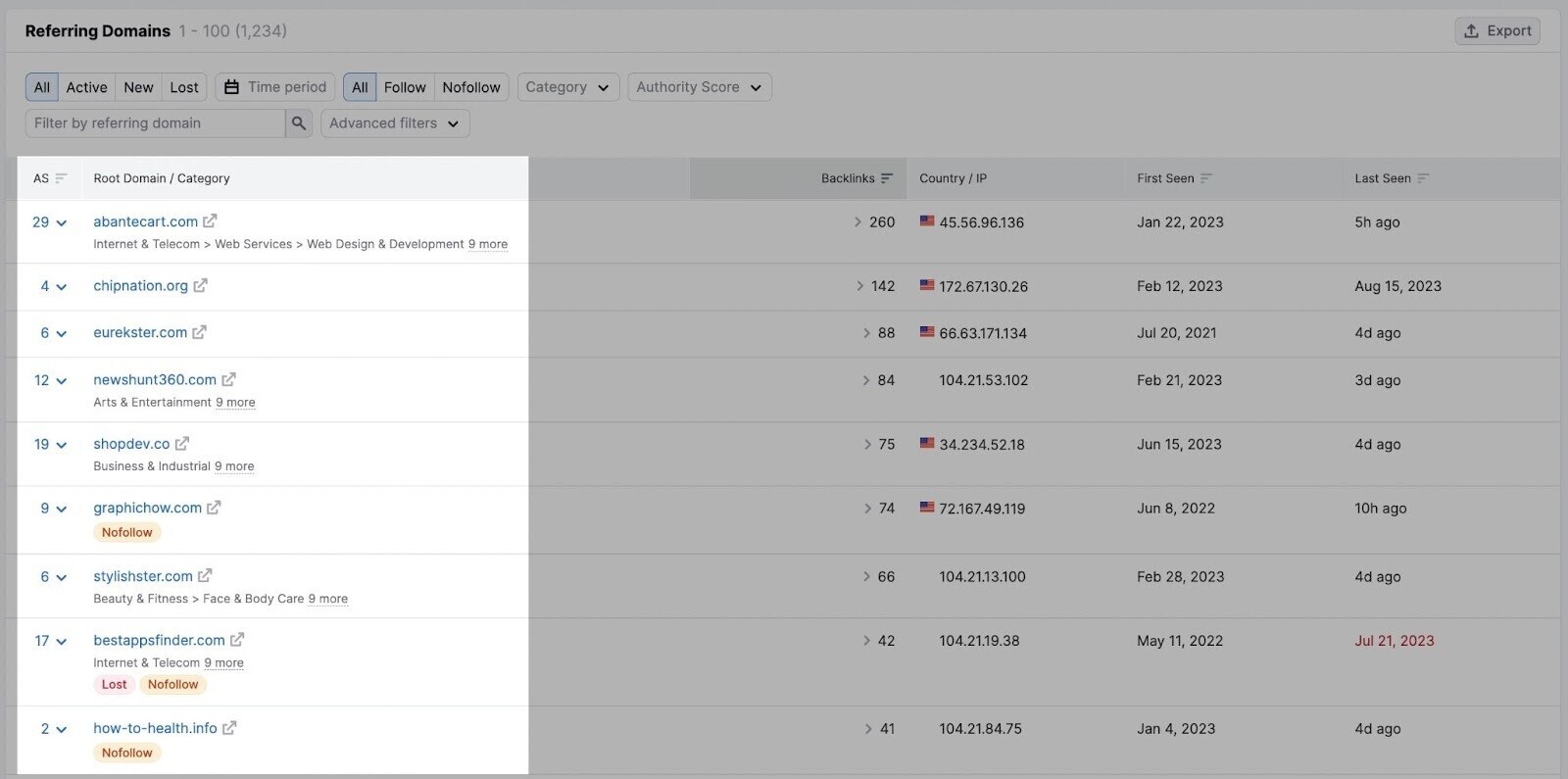Expand backlinks arrow for 142 row

pos(859,286)
